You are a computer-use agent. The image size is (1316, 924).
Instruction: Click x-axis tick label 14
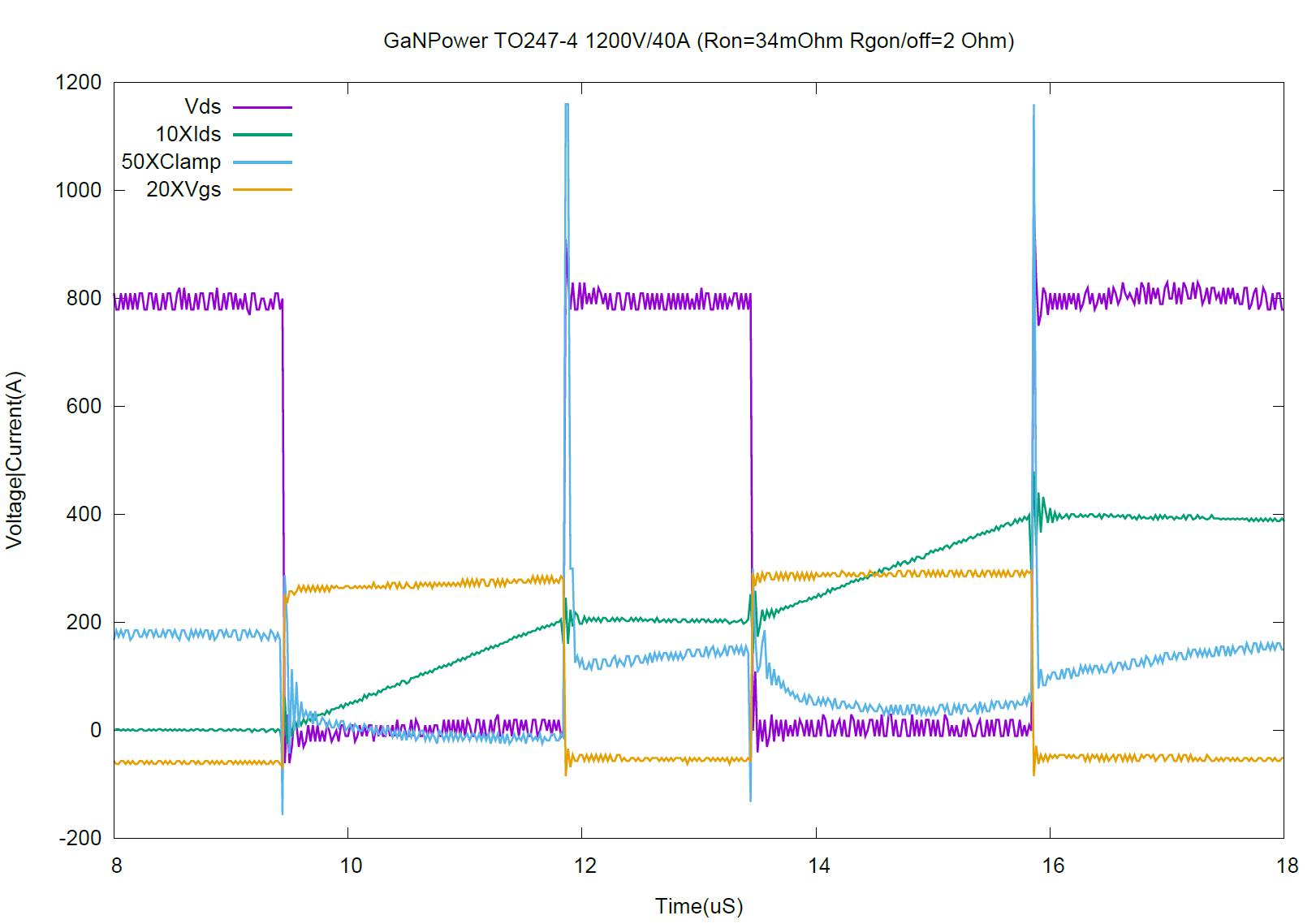819,866
